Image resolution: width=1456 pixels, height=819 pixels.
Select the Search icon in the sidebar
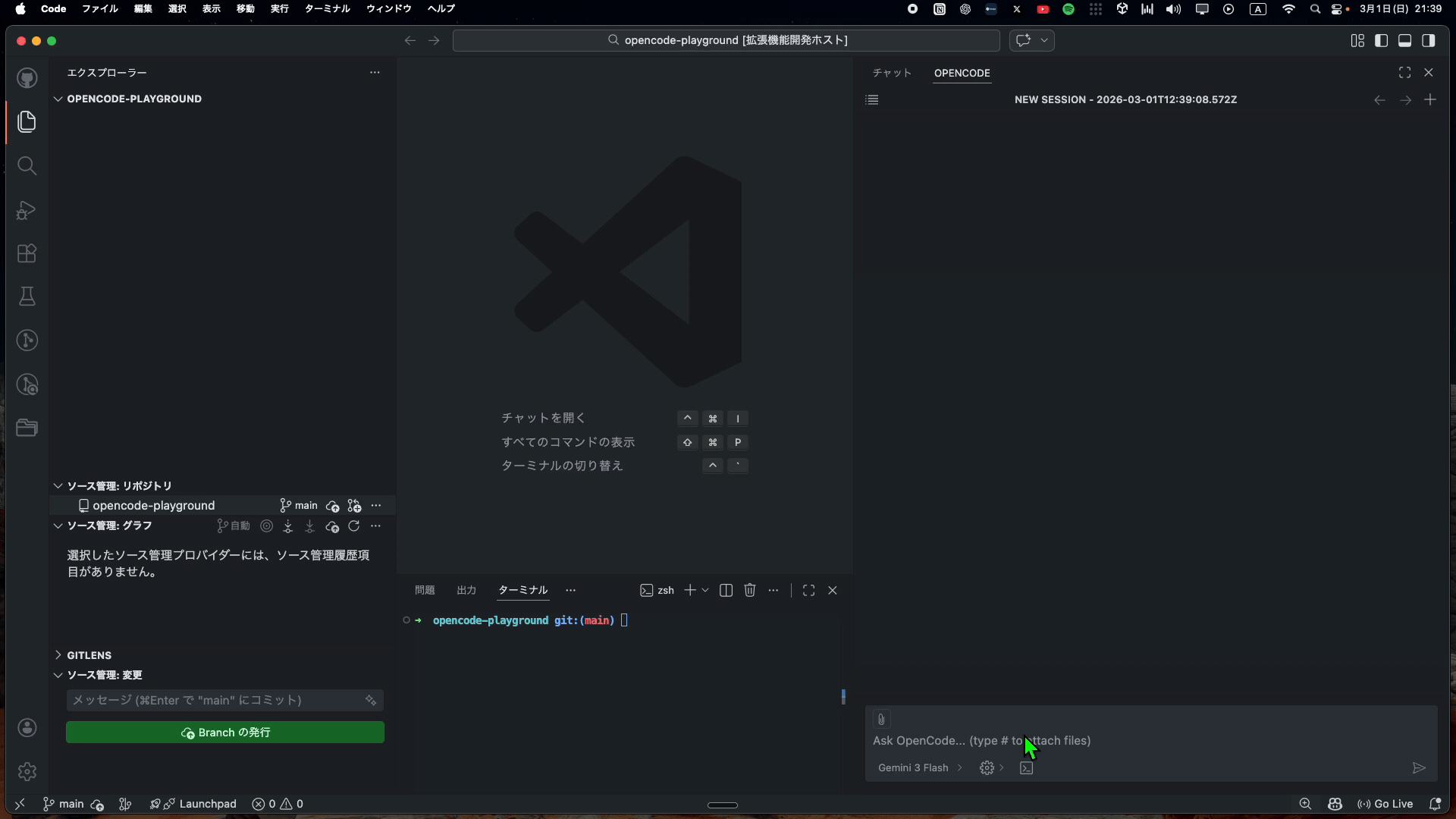tap(27, 165)
